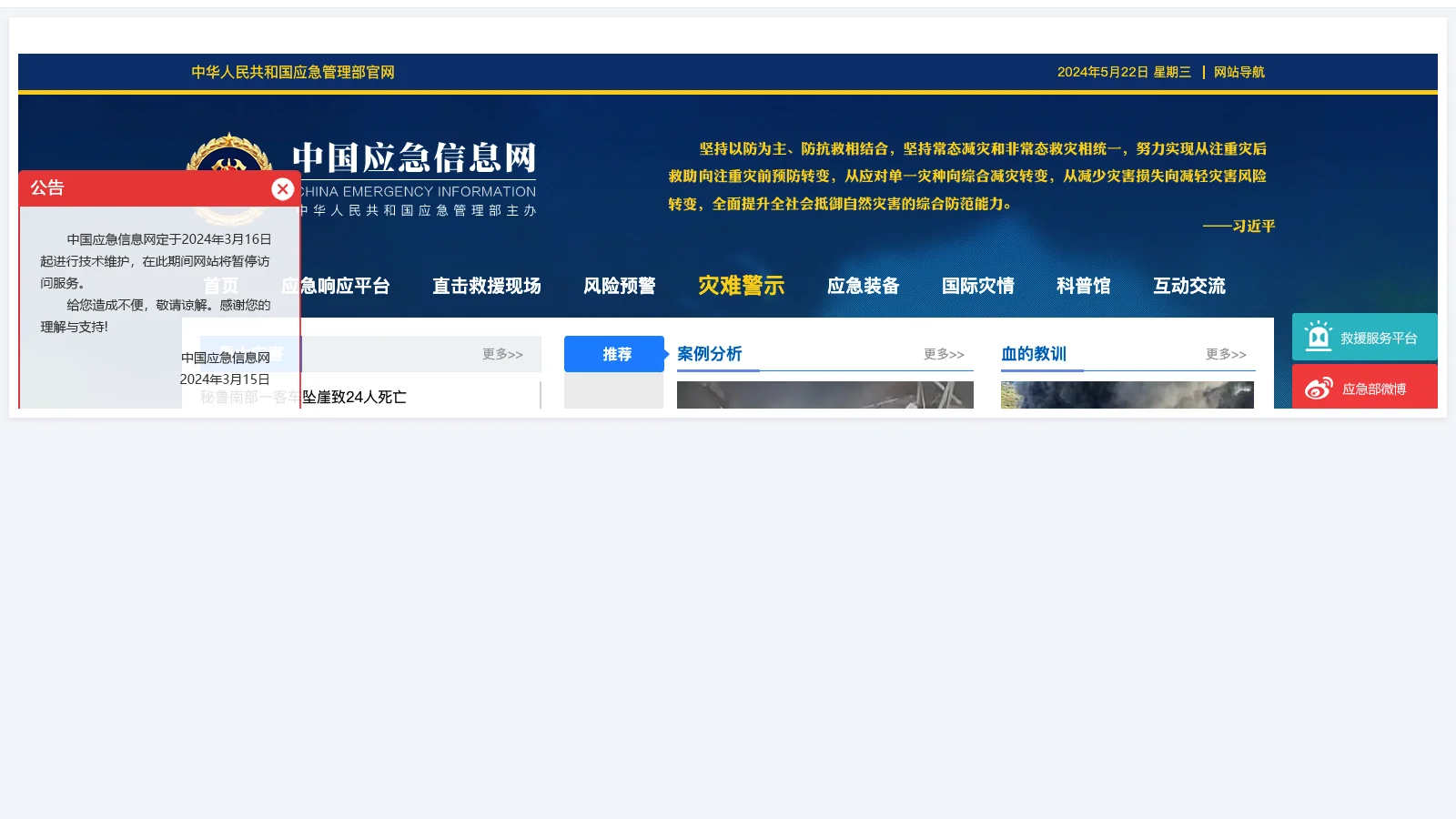Go to 科普馆 menu item
Viewport: 1456px width, 819px height.
coord(1084,286)
